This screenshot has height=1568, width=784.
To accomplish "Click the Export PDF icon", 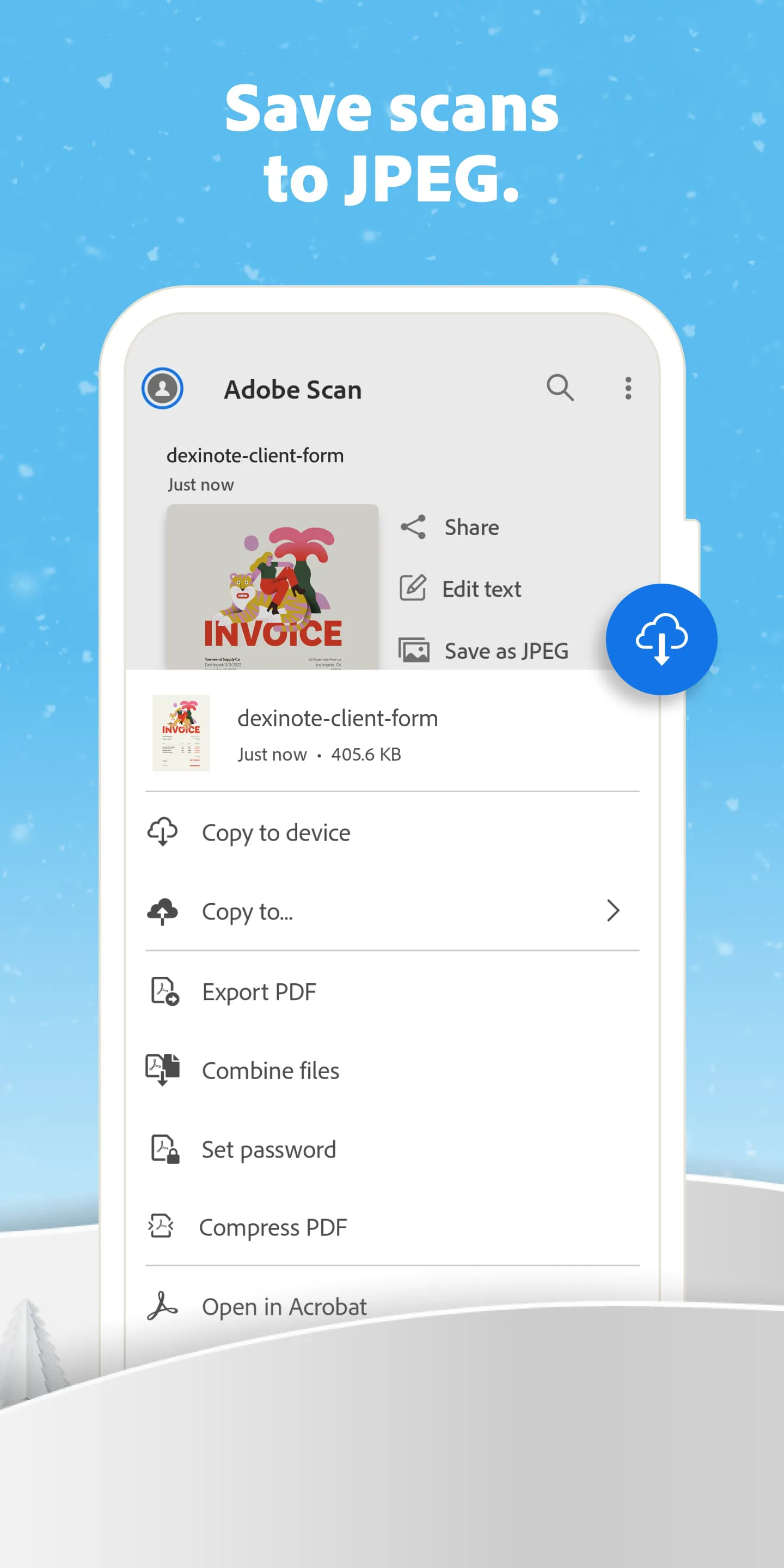I will tap(164, 991).
